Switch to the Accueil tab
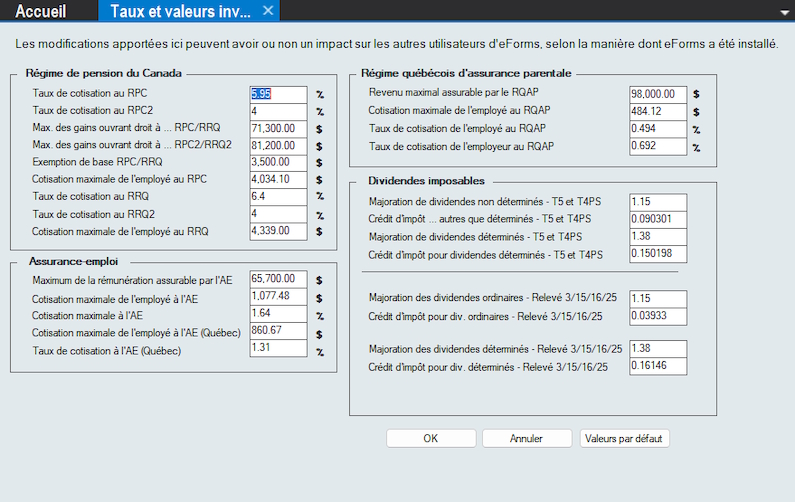This screenshot has height=502, width=795. 41,11
